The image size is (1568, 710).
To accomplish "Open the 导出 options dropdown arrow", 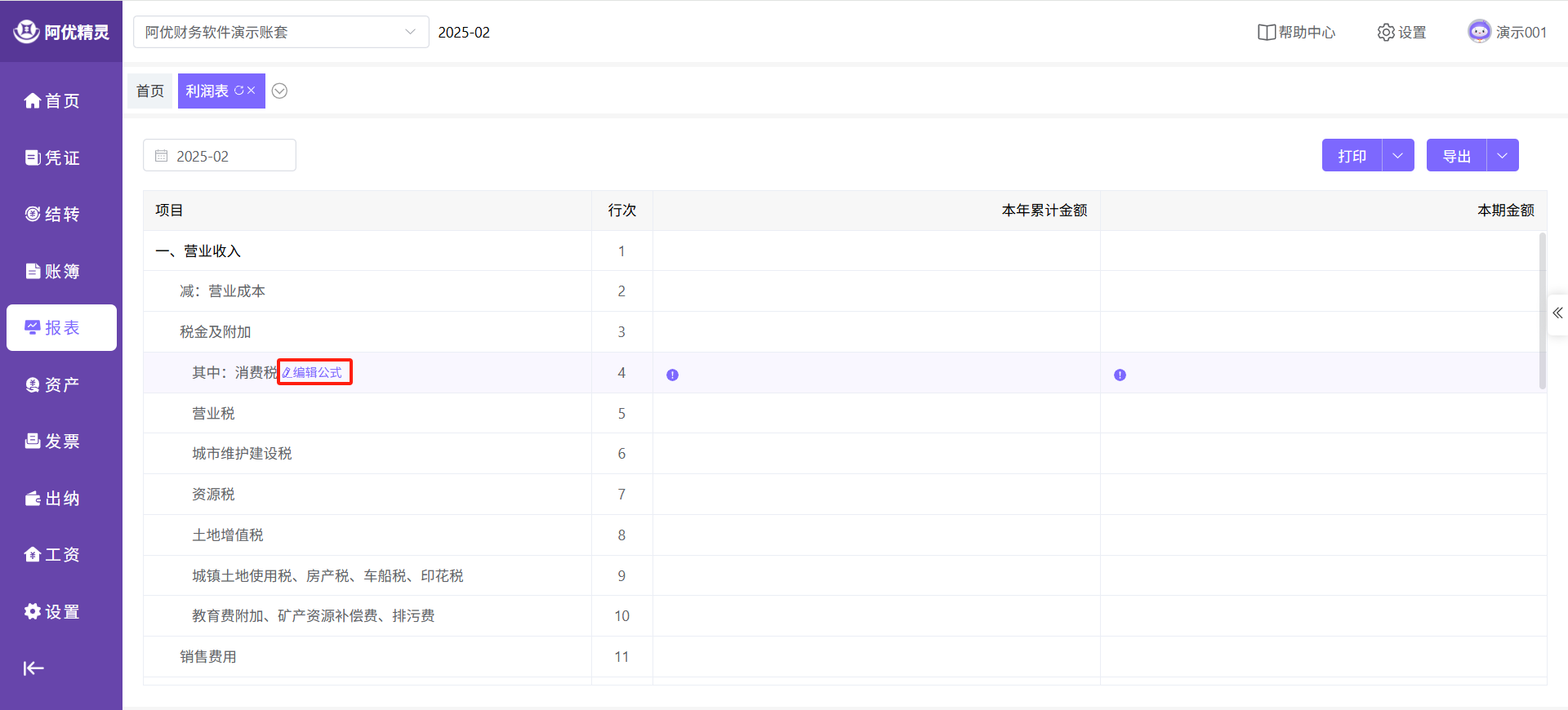I will click(1502, 156).
